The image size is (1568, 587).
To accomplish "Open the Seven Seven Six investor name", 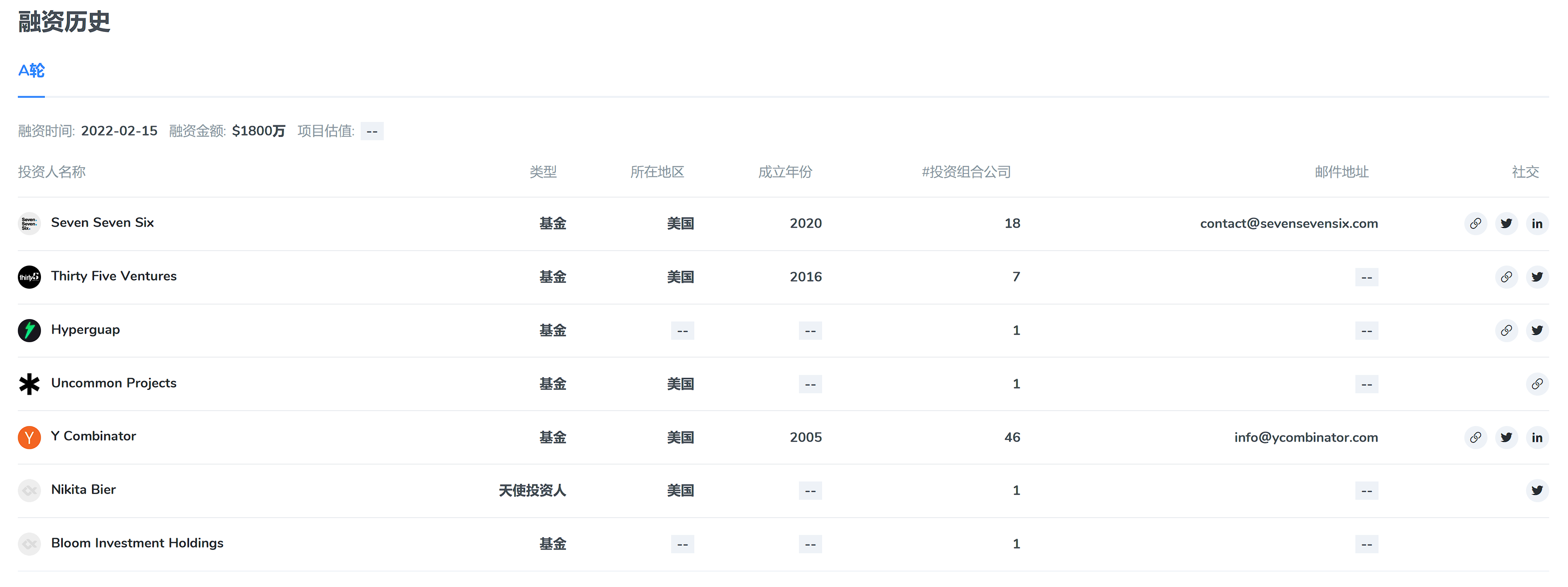I will click(x=102, y=223).
